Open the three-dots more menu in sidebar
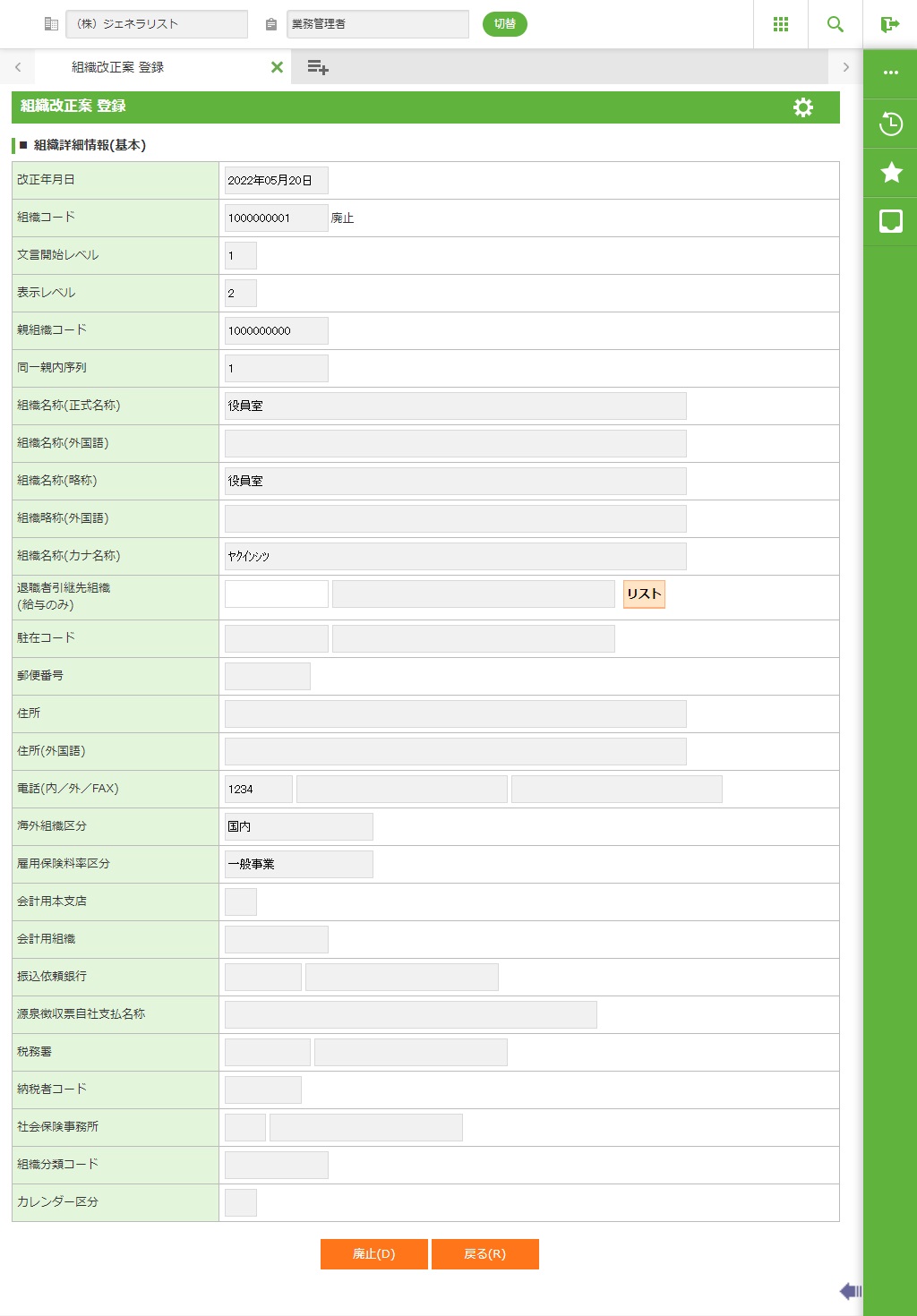Screen dimensions: 917x1316 pyautogui.click(x=891, y=73)
